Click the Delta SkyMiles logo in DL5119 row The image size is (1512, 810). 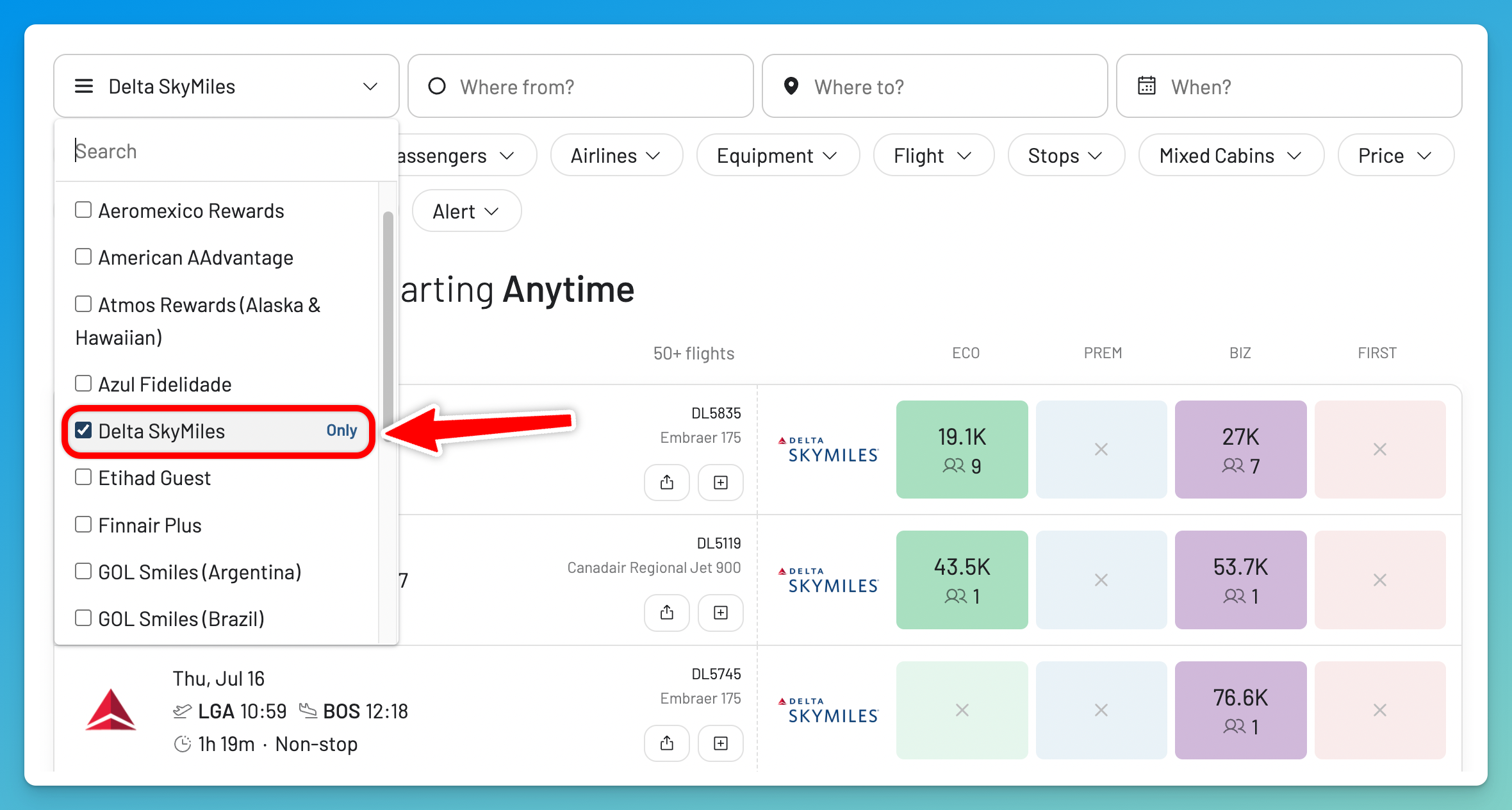coord(828,580)
